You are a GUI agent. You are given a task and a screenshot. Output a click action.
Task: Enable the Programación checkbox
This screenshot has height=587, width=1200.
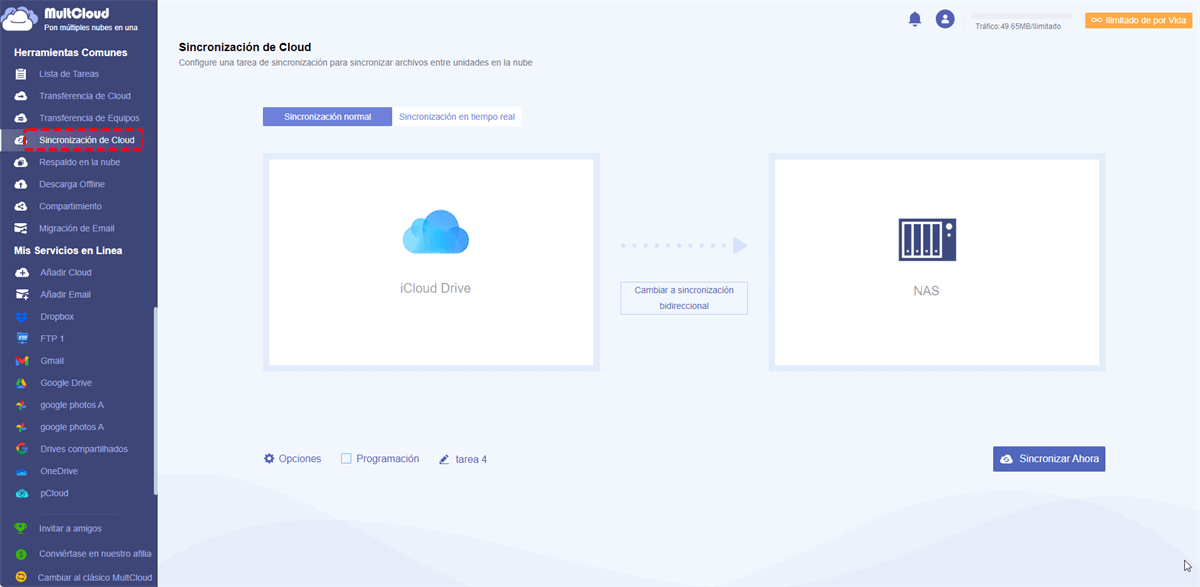346,459
